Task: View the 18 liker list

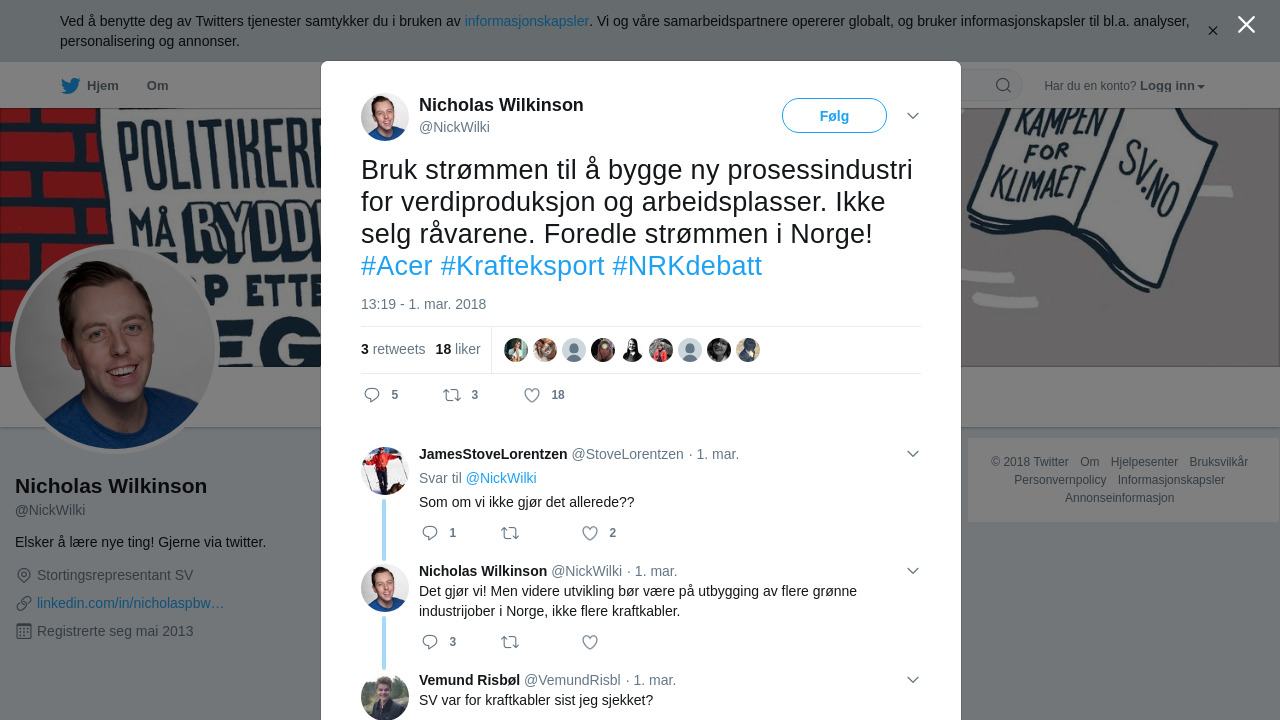Action: [x=458, y=349]
